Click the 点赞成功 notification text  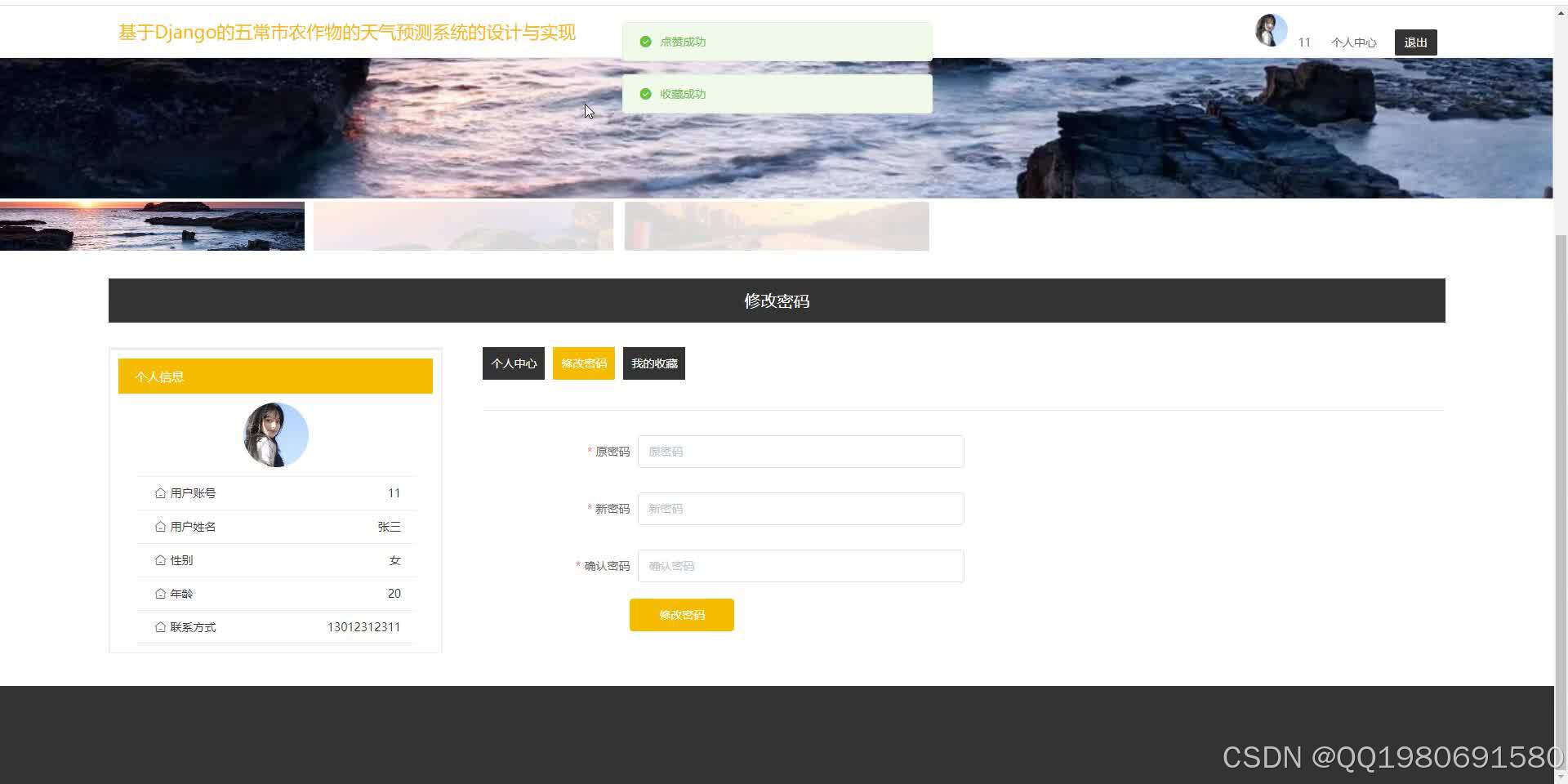[x=683, y=42]
